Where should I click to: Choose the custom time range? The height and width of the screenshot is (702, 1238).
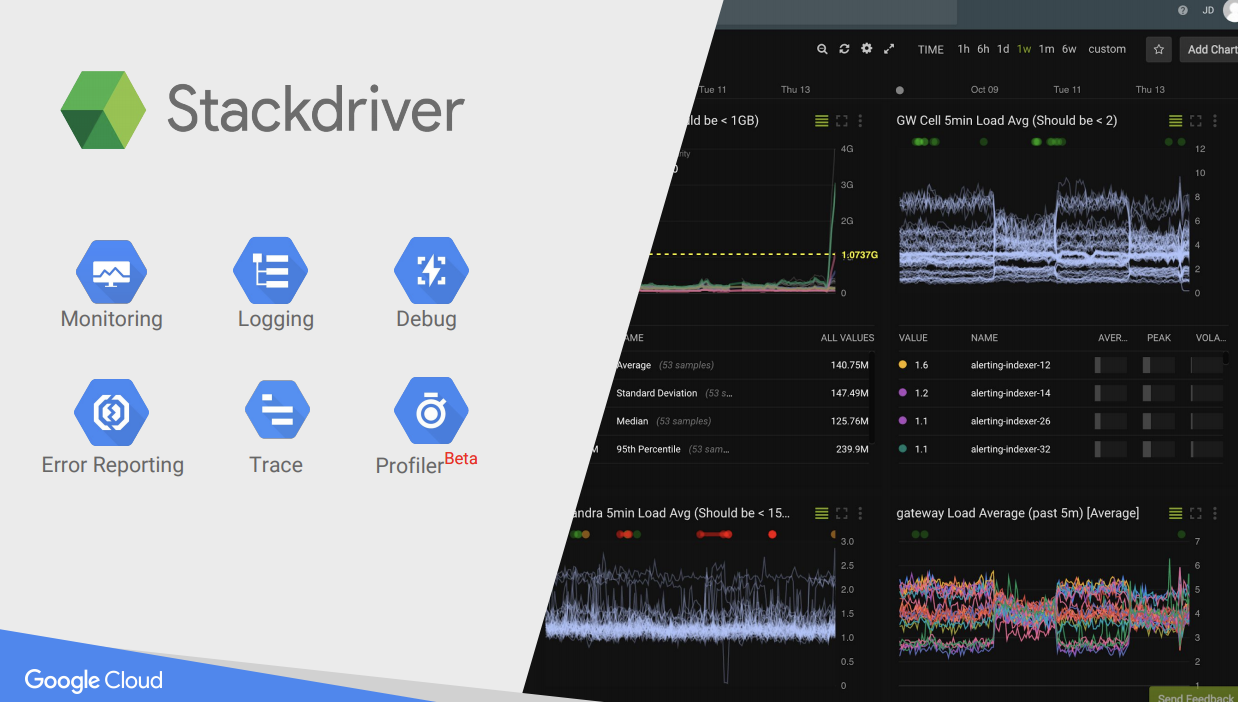[x=1107, y=49]
